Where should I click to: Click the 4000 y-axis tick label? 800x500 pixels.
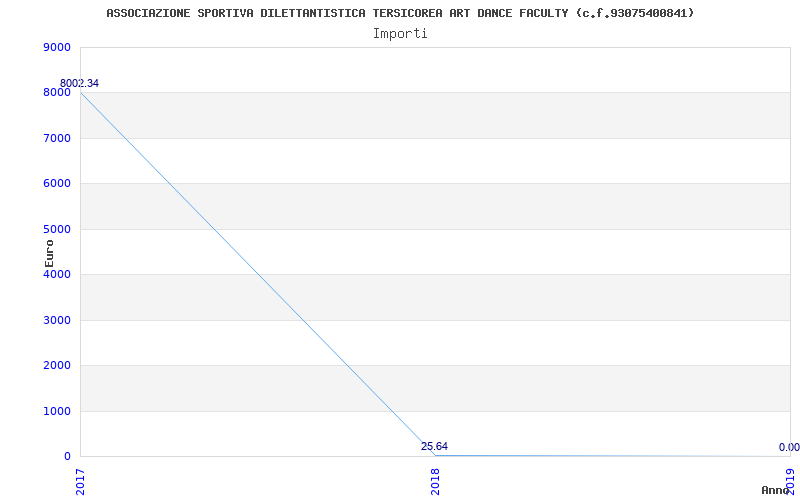coord(57,274)
